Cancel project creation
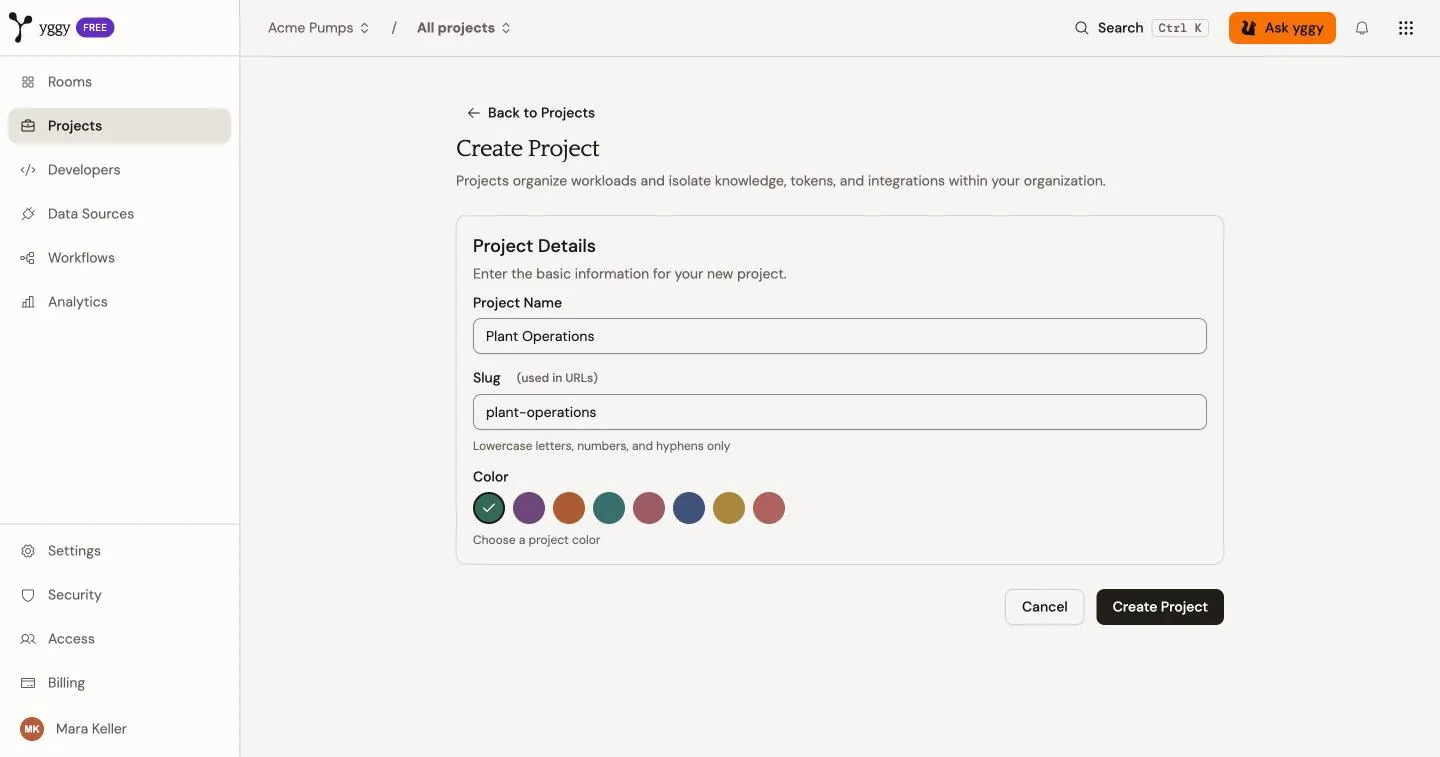Screen dimensions: 1440x757 click(x=1044, y=607)
